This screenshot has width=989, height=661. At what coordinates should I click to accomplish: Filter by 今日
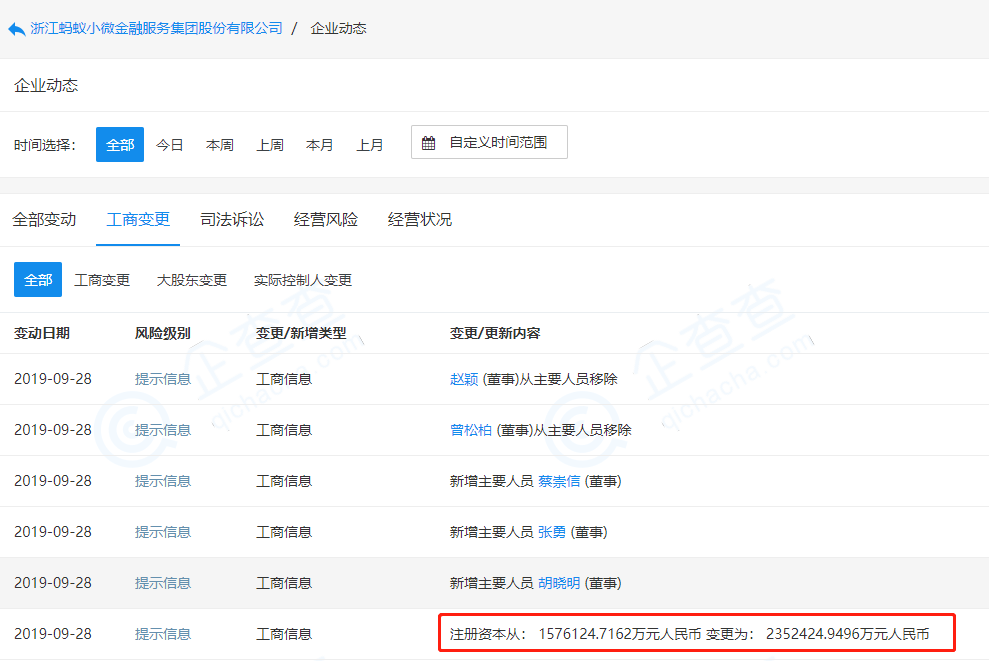(x=170, y=145)
